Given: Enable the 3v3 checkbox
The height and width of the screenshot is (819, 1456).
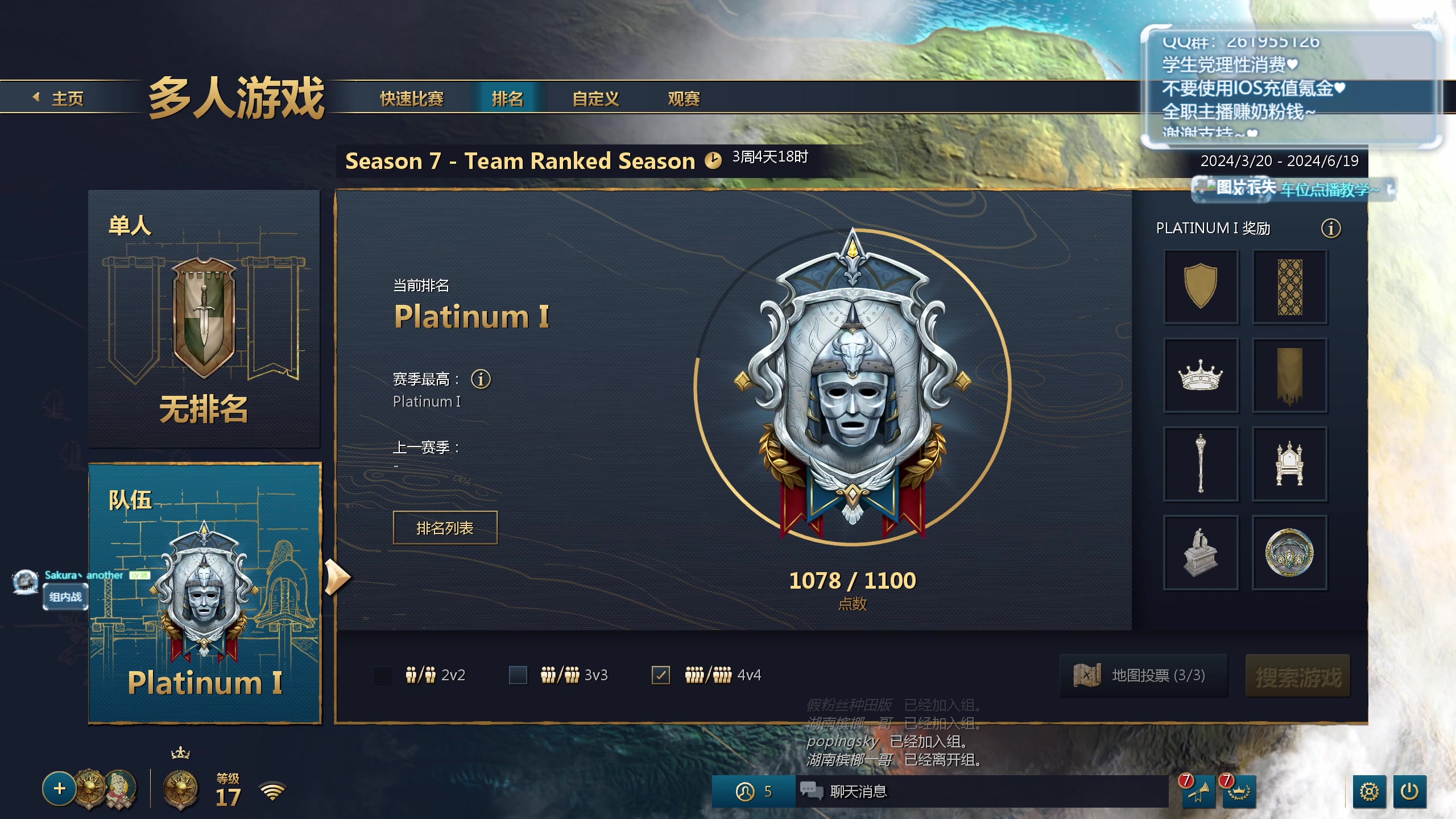Looking at the screenshot, I should (518, 675).
